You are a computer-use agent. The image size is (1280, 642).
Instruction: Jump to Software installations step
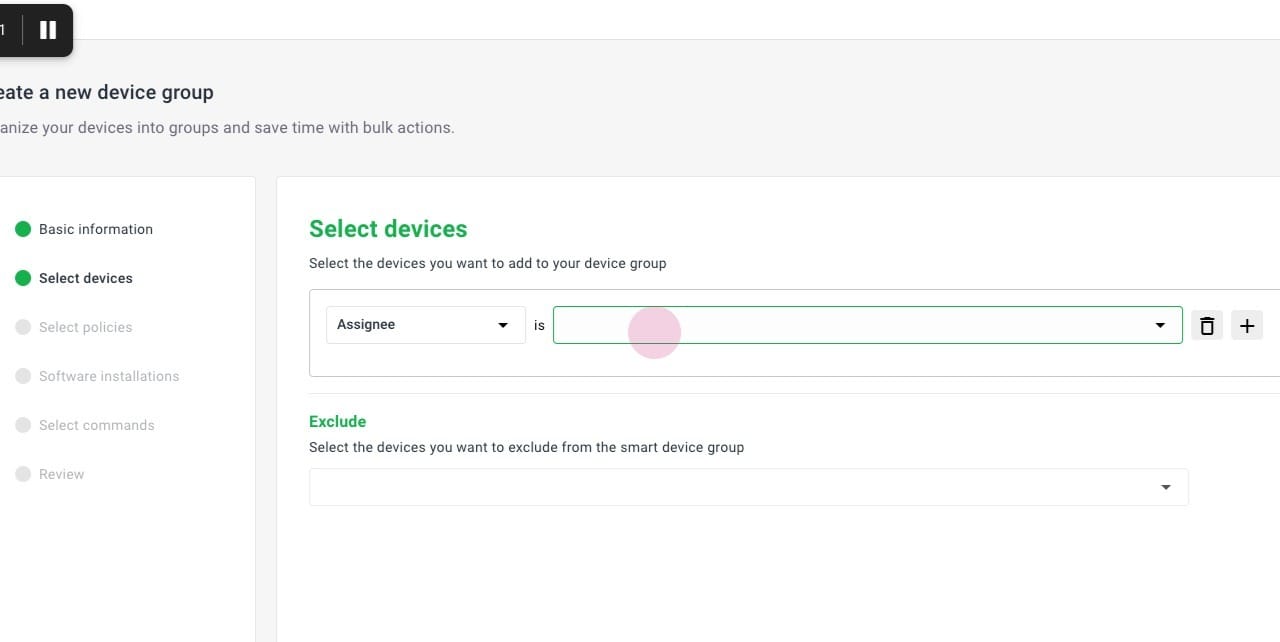pyautogui.click(x=109, y=376)
